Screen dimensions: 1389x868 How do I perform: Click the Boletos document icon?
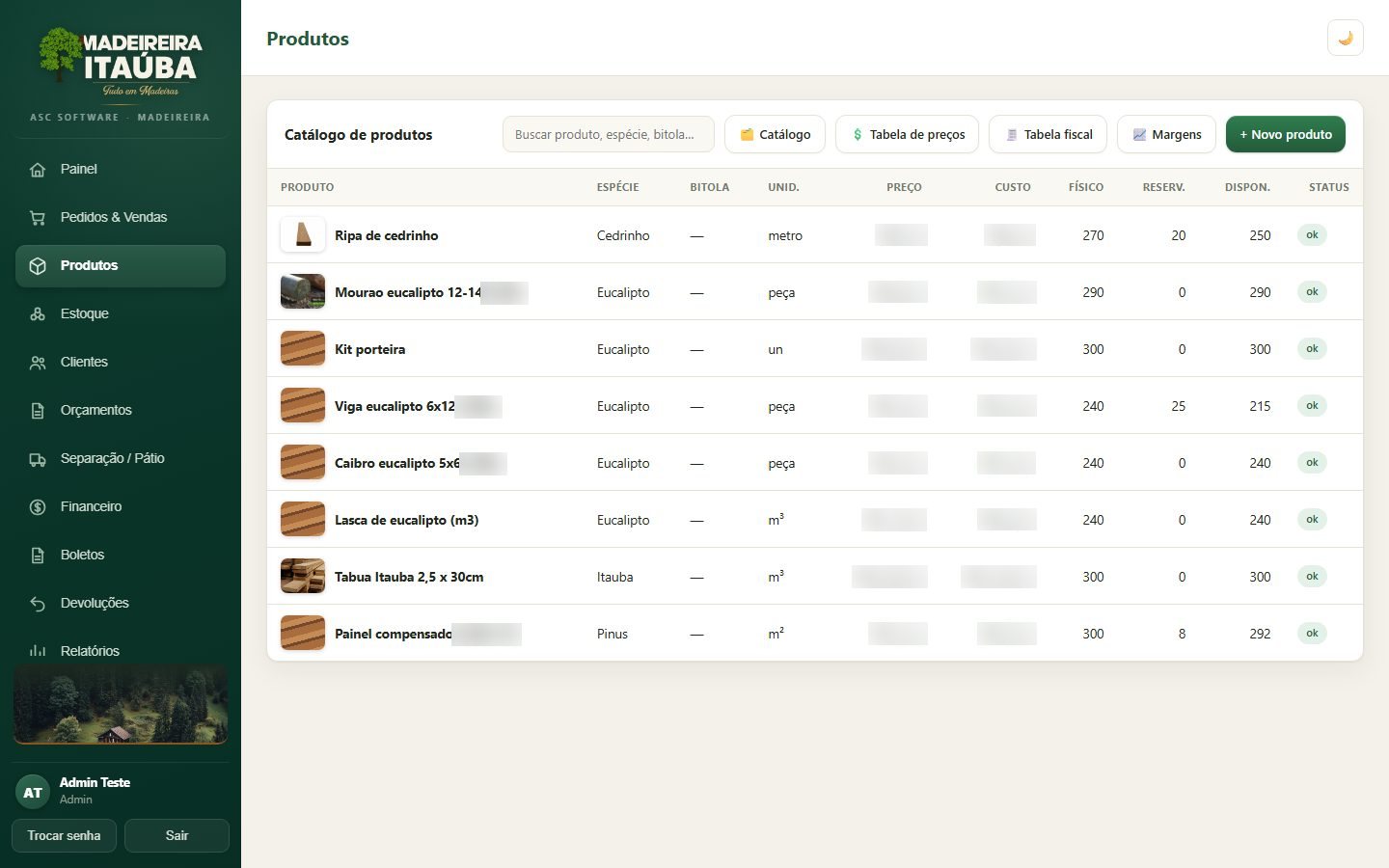click(x=38, y=556)
